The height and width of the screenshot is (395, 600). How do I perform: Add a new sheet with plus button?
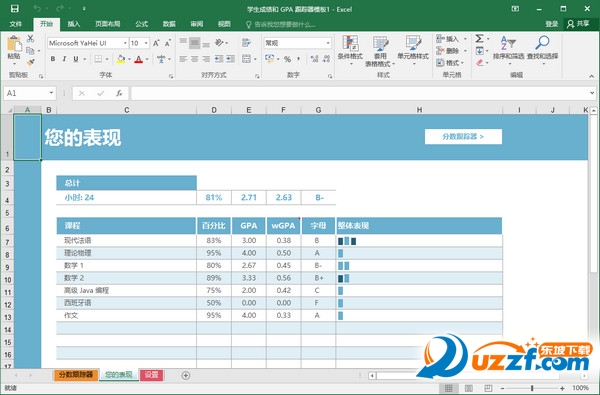point(186,375)
